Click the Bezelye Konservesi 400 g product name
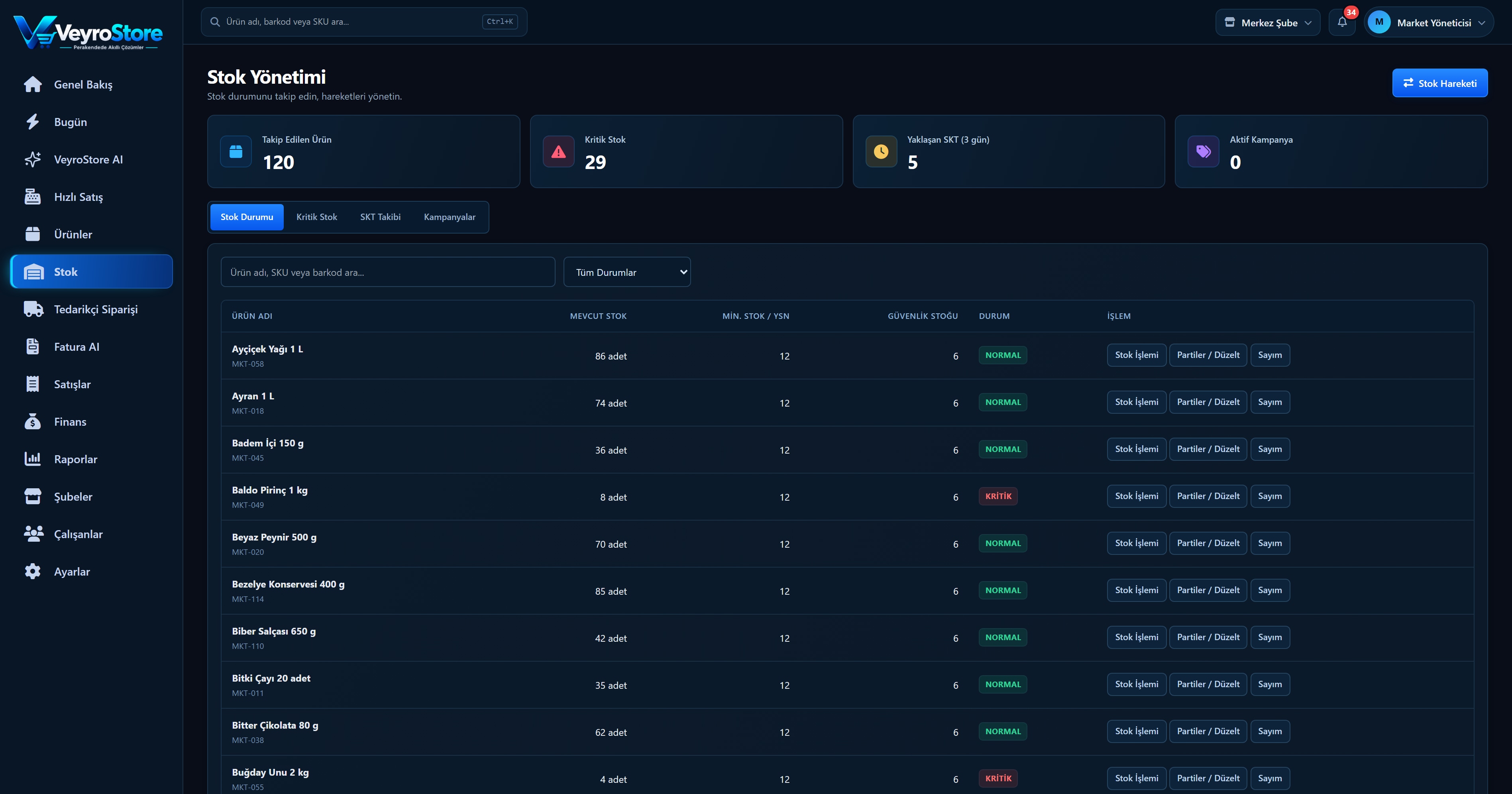The image size is (1512, 794). click(288, 584)
